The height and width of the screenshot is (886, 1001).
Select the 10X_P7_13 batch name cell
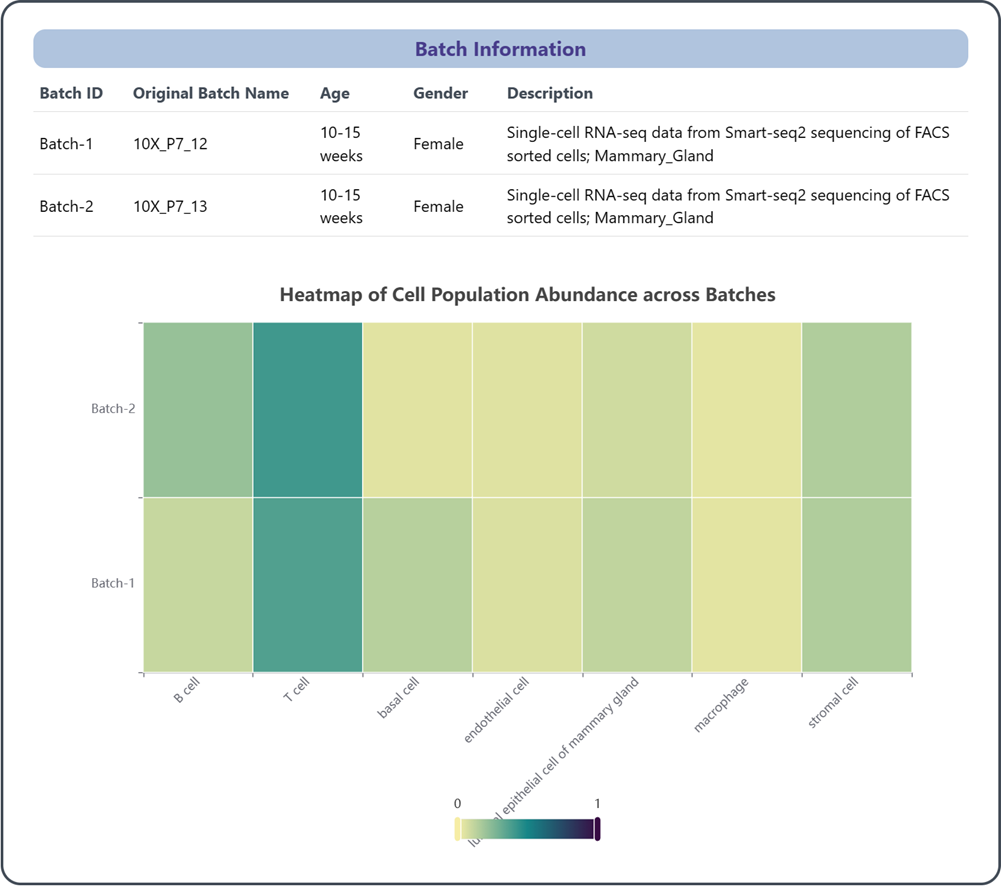click(x=170, y=207)
